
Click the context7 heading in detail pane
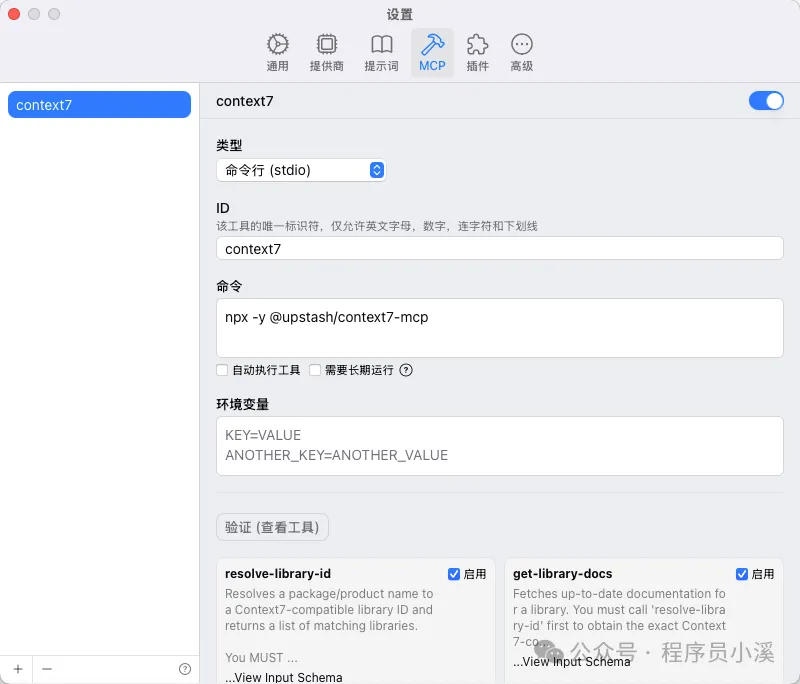click(245, 101)
